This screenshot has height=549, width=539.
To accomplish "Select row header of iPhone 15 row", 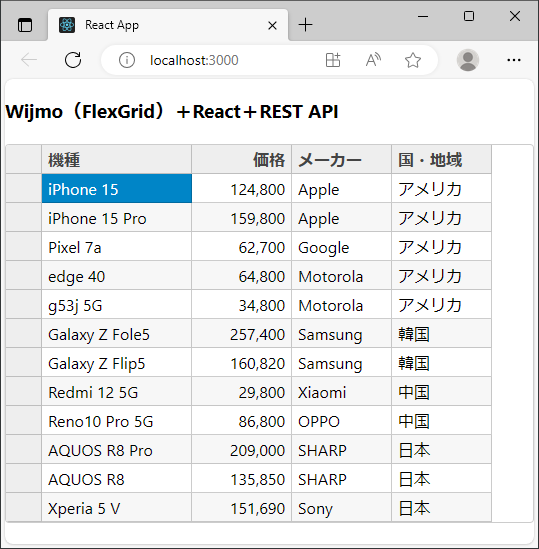I will tap(24, 188).
